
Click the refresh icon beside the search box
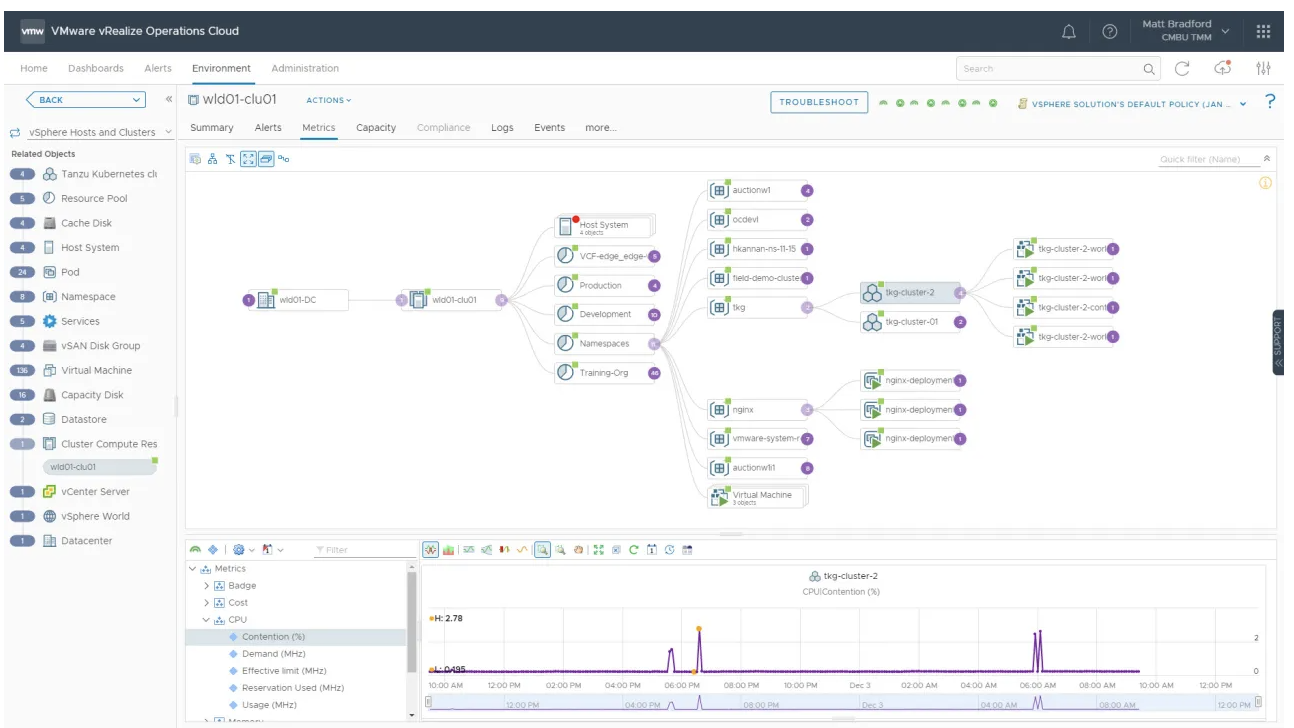tap(1182, 68)
